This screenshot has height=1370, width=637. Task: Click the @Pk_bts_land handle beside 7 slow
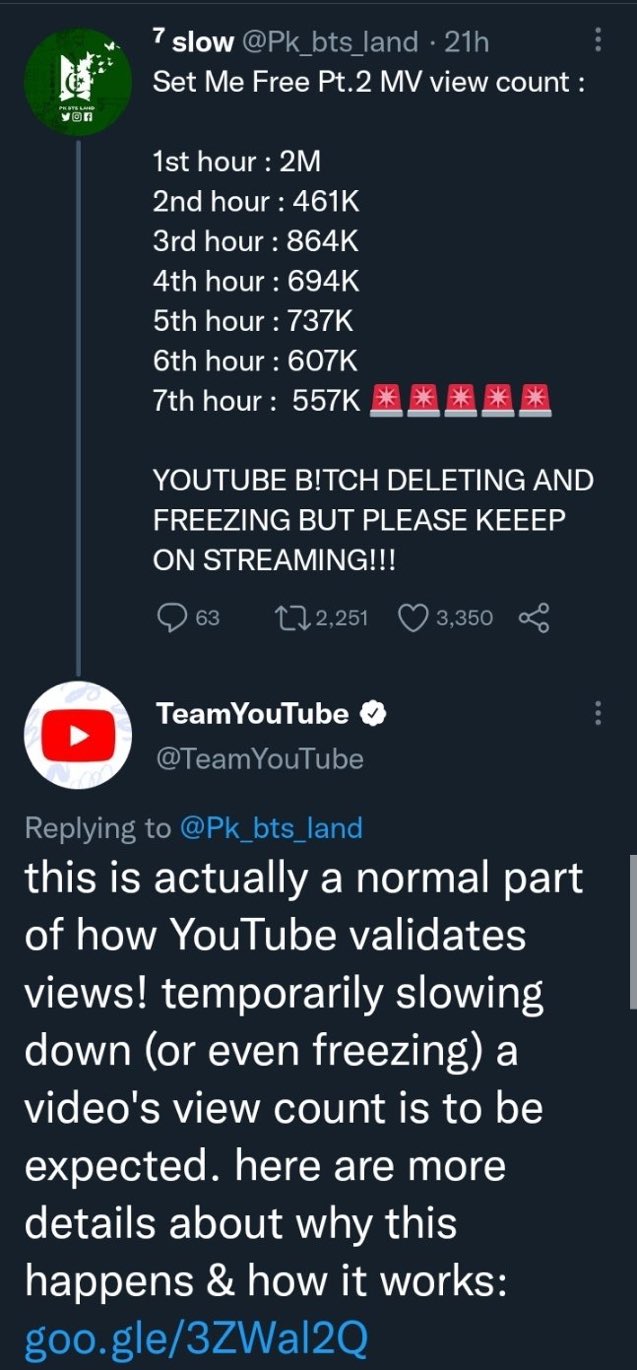point(330,41)
